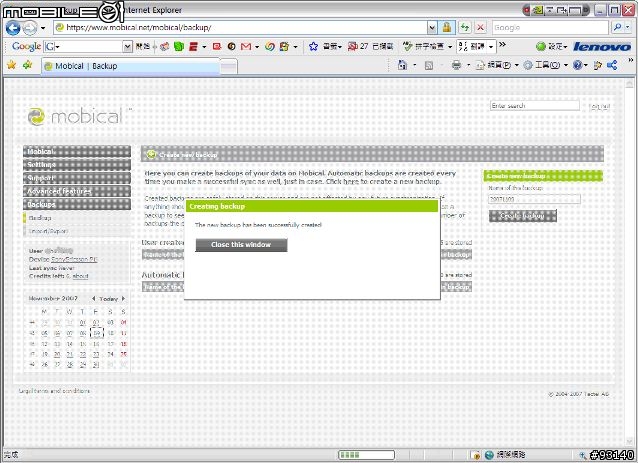Click the green Refresh page icon

pyautogui.click(x=465, y=28)
